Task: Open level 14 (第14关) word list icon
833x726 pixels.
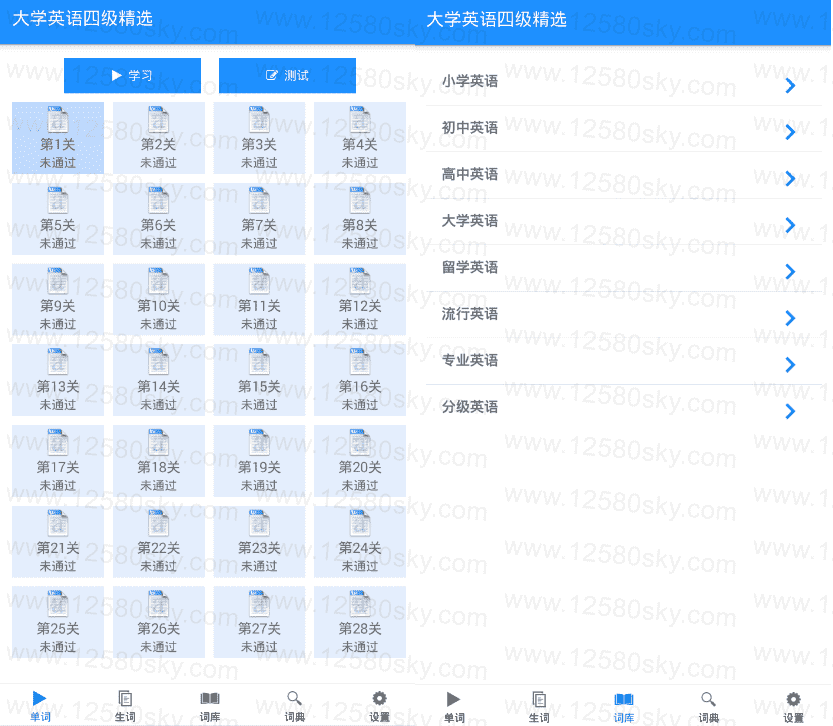Action: (x=158, y=363)
